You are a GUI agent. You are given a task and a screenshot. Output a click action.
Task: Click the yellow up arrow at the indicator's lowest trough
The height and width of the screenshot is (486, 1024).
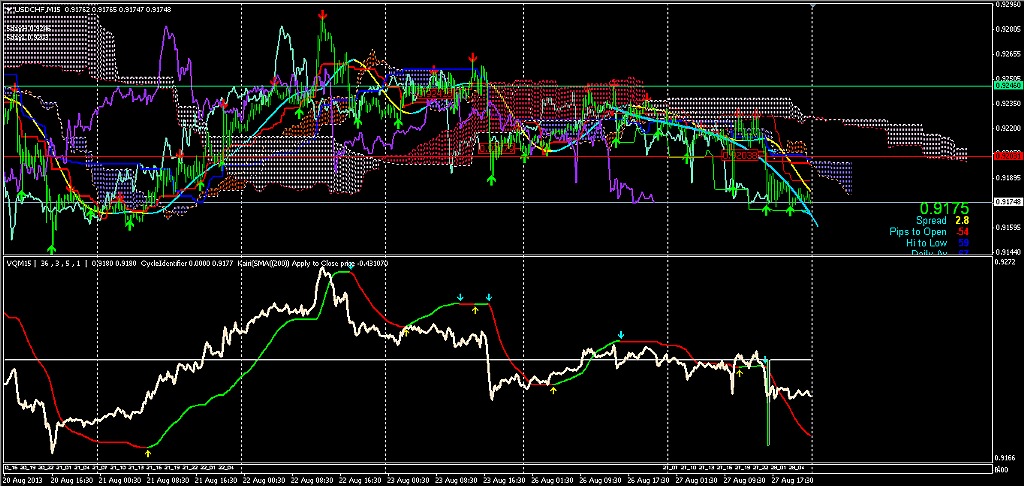click(x=148, y=451)
